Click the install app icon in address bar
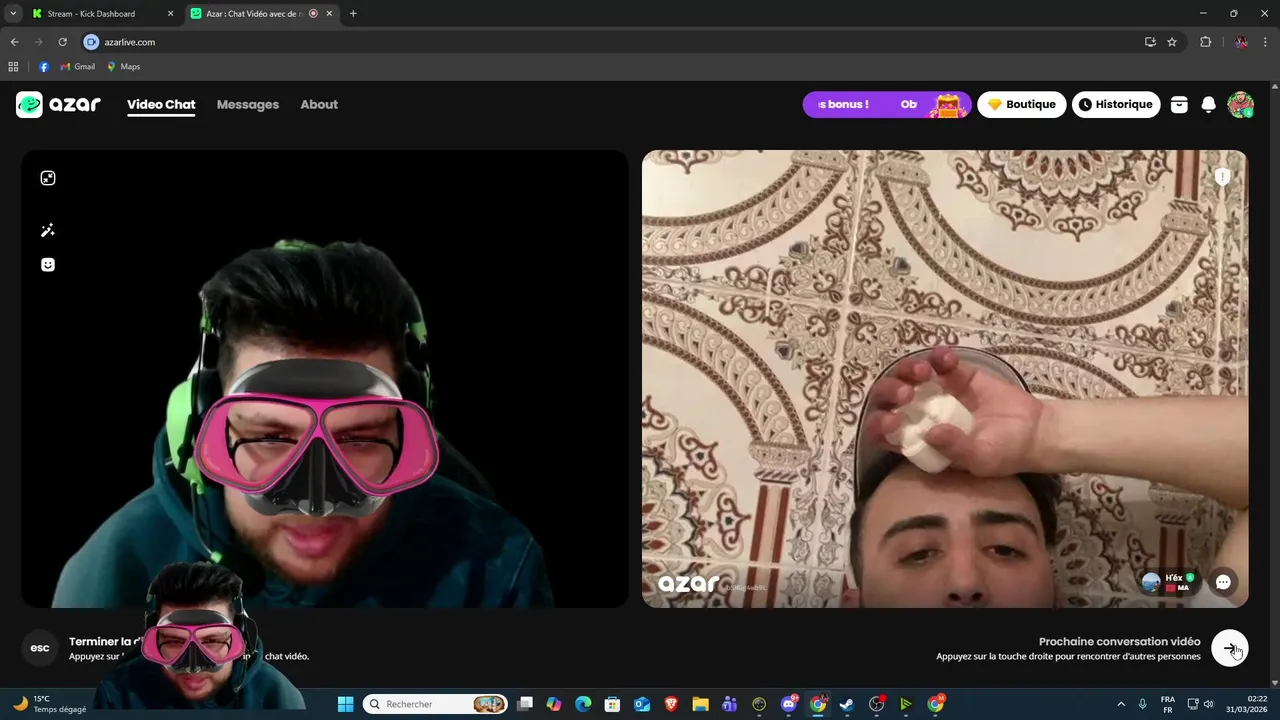Screen dimensions: 1280x720 1150,42
